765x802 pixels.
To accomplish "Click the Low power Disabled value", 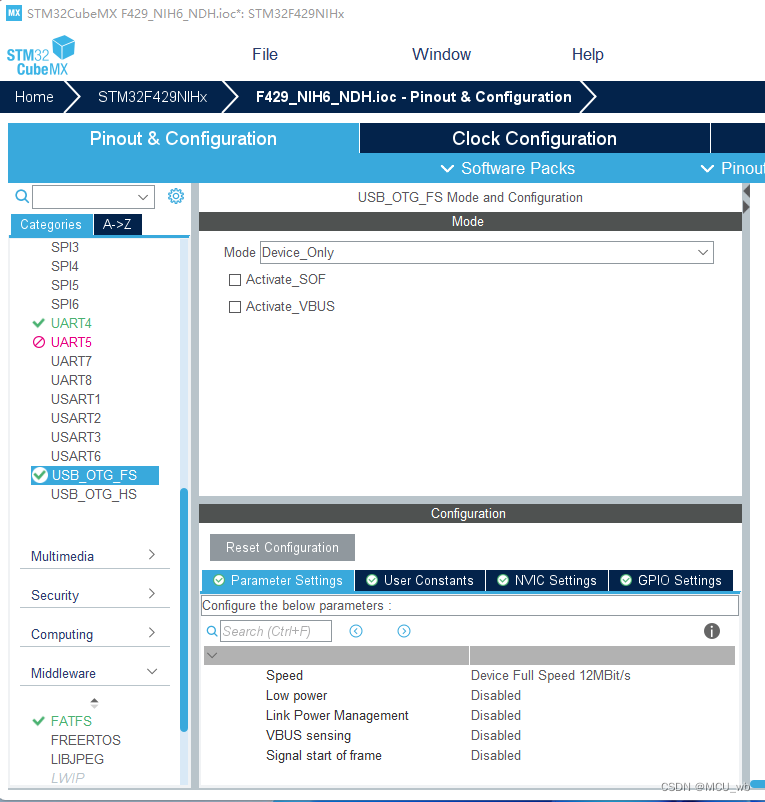I will pyautogui.click(x=496, y=696).
